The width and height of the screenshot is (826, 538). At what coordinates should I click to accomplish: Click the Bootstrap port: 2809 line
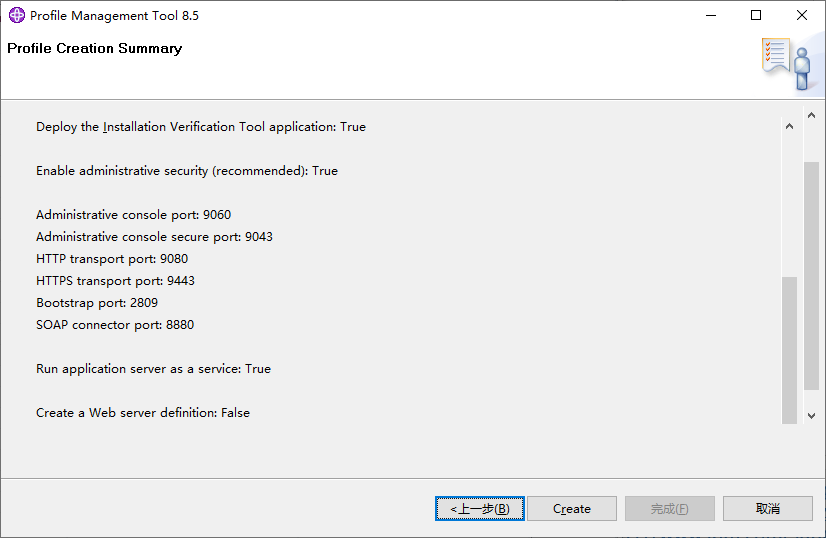click(97, 303)
